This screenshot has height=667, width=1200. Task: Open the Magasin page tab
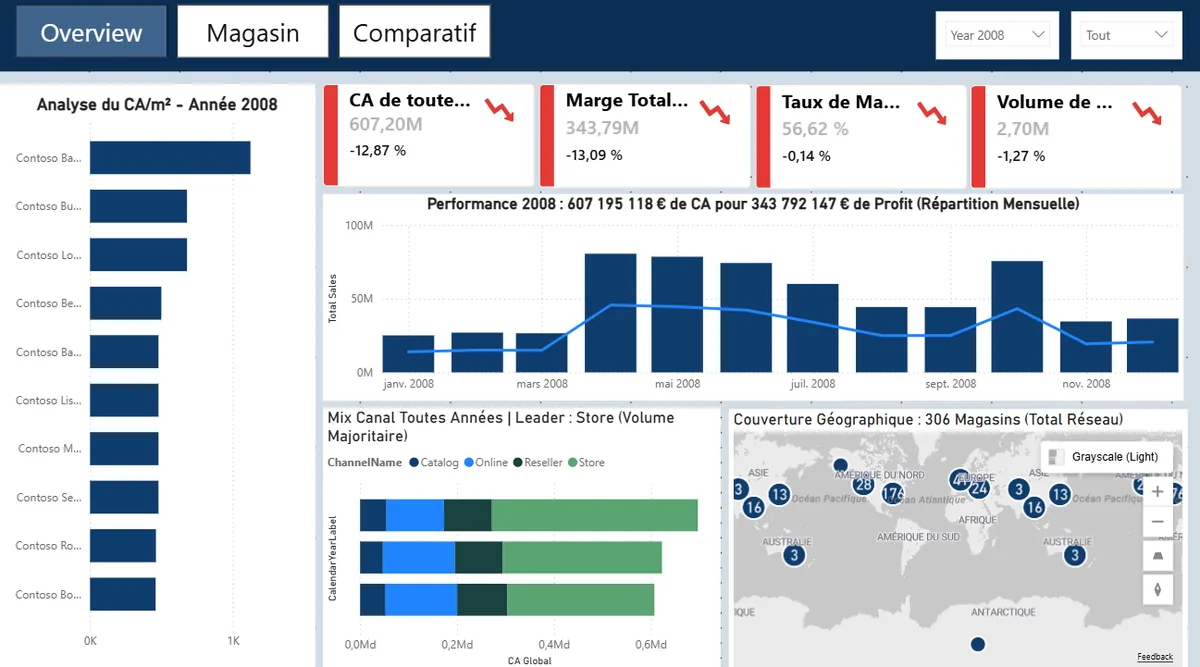[x=253, y=32]
